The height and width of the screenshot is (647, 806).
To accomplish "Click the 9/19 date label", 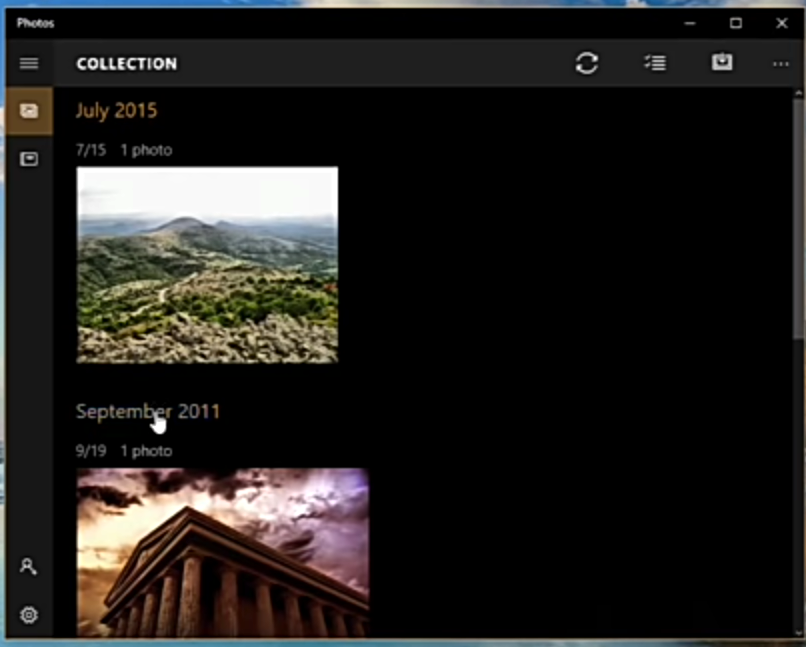I will coord(91,451).
